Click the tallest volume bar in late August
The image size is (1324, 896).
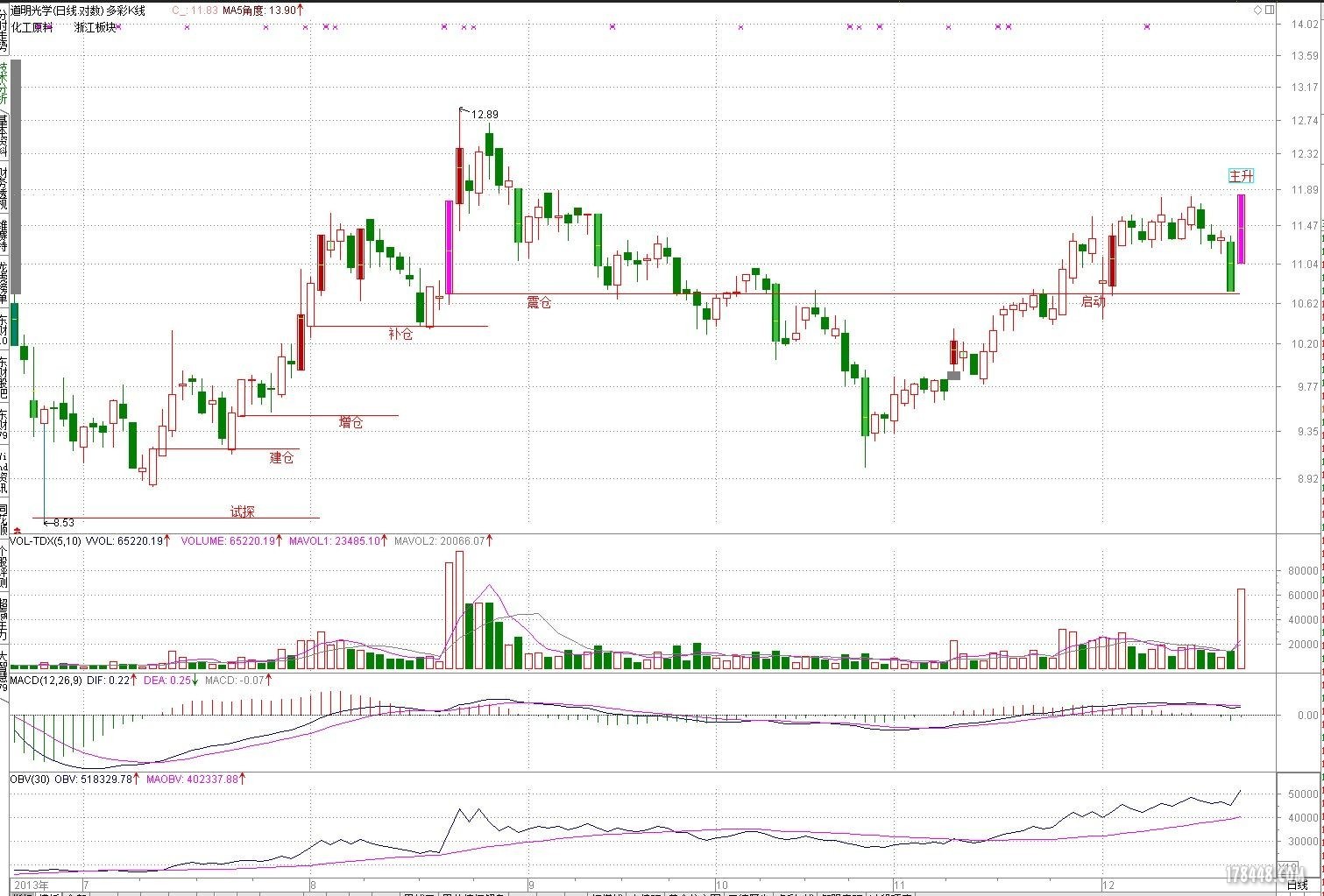point(459,610)
